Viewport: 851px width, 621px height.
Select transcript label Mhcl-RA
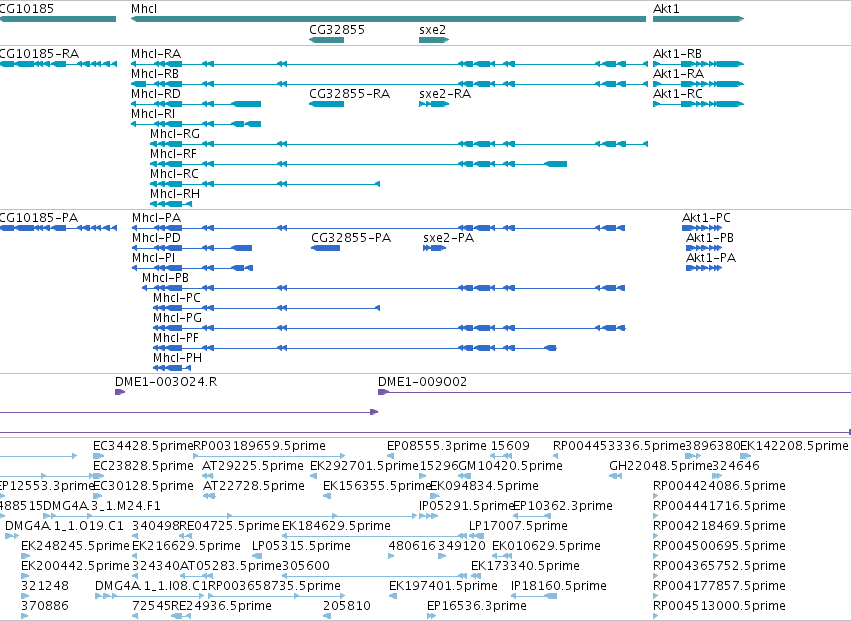156,54
